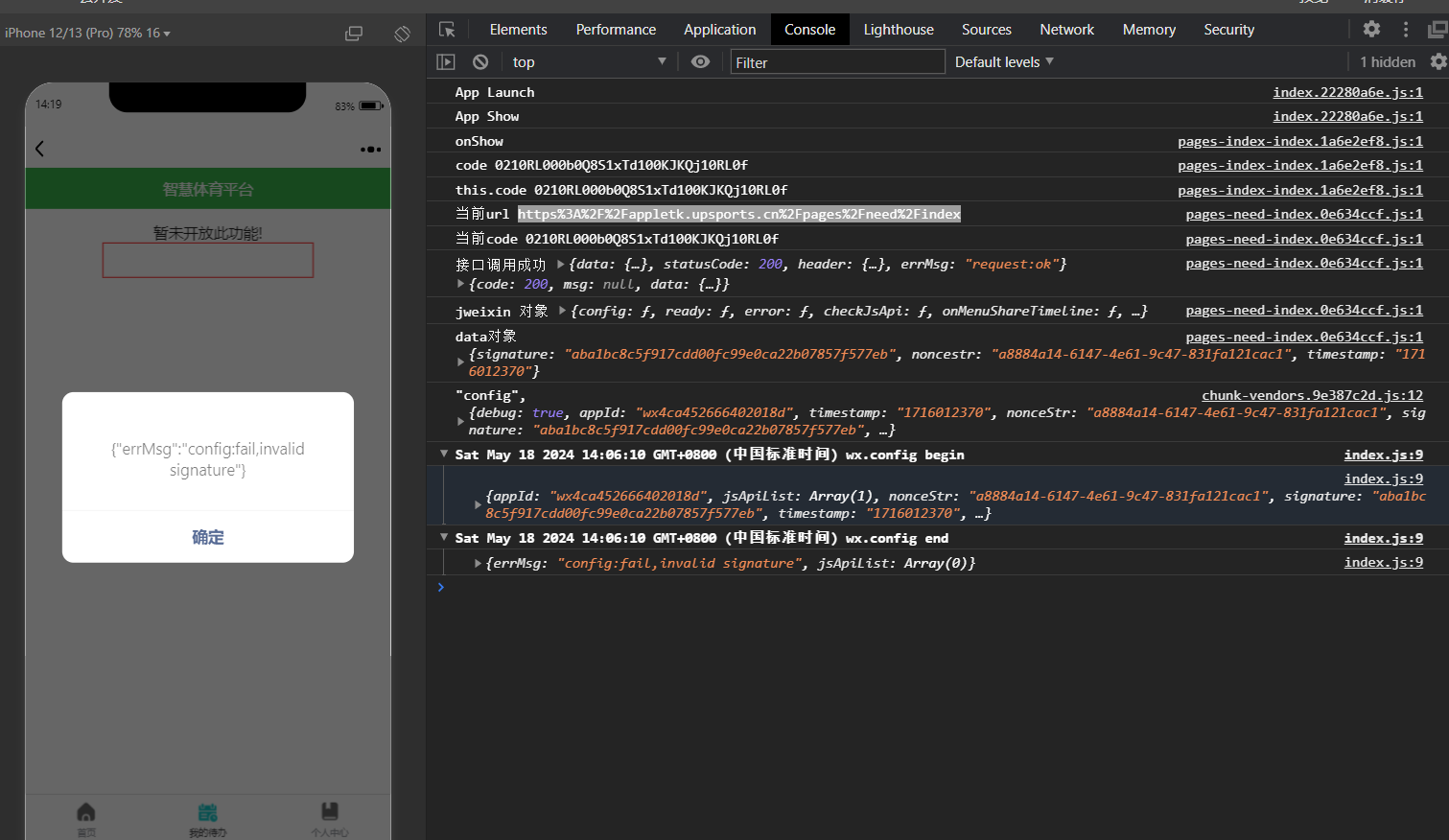Expand the data对象 signature object
Viewport: 1449px width, 840px height.
pos(460,362)
